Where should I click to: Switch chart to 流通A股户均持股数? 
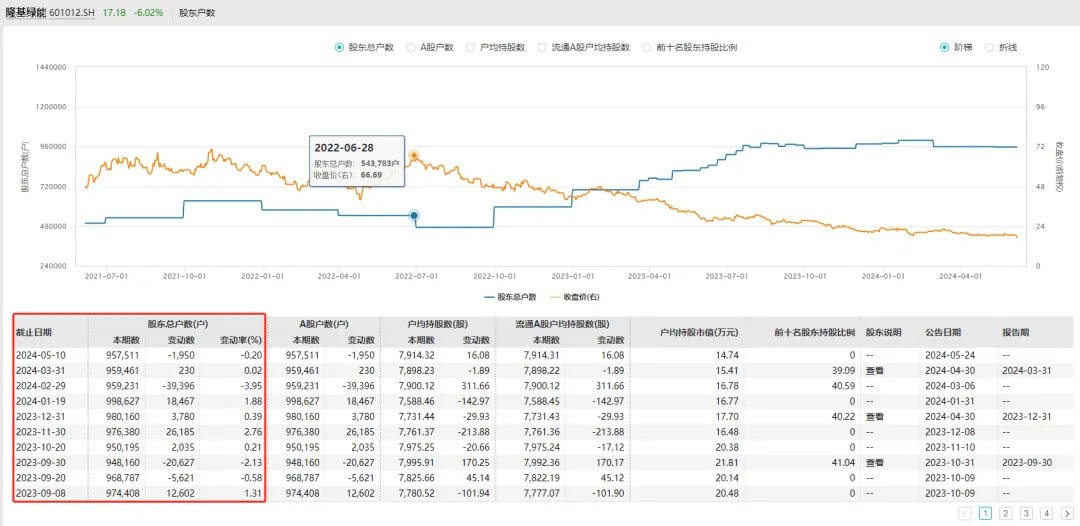coord(542,47)
